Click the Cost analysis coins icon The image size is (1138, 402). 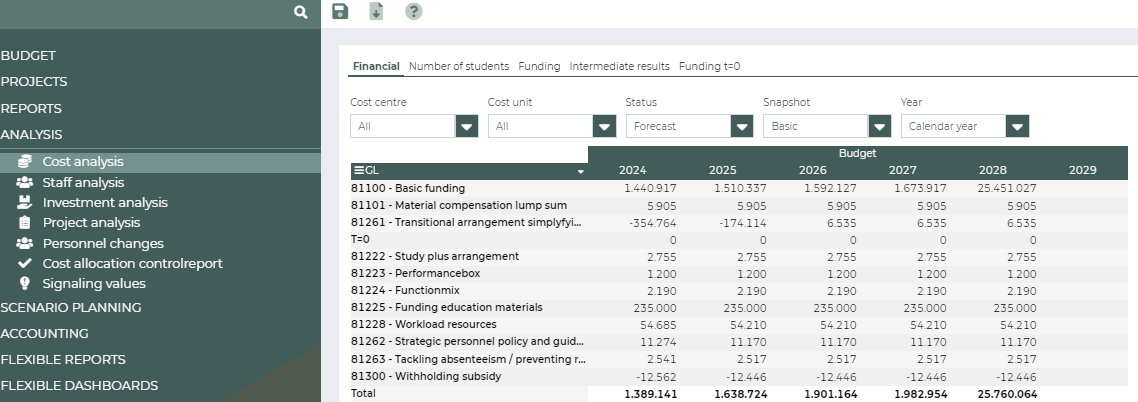point(25,162)
